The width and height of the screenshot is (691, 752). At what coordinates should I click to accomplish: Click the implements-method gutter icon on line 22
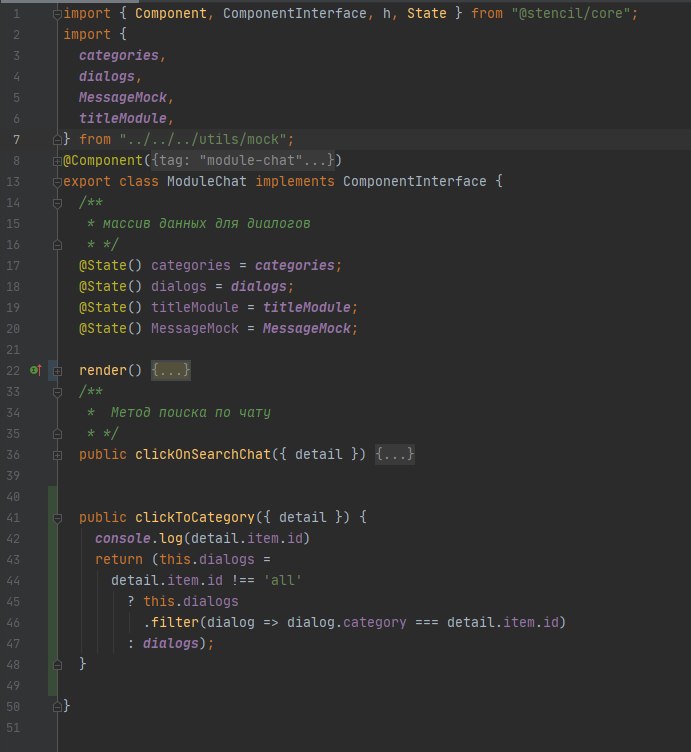click(x=36, y=370)
